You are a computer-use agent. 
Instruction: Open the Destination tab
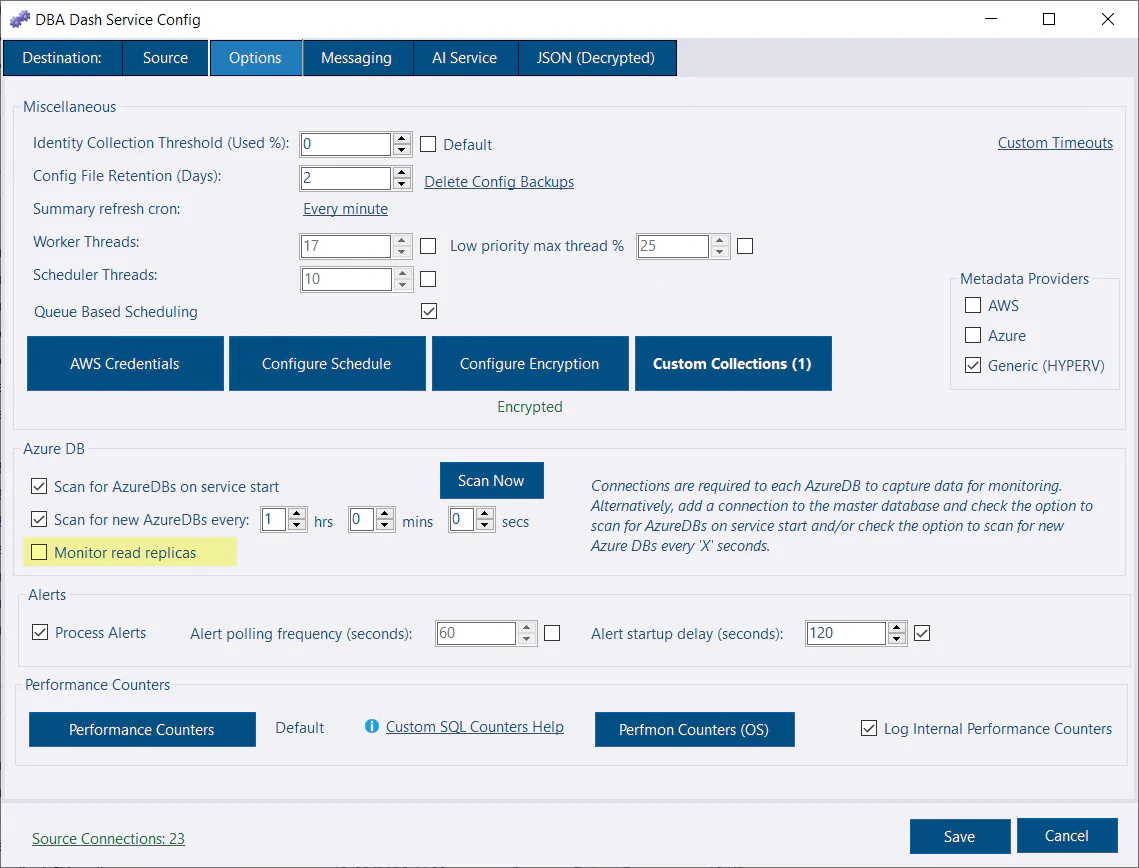coord(62,58)
